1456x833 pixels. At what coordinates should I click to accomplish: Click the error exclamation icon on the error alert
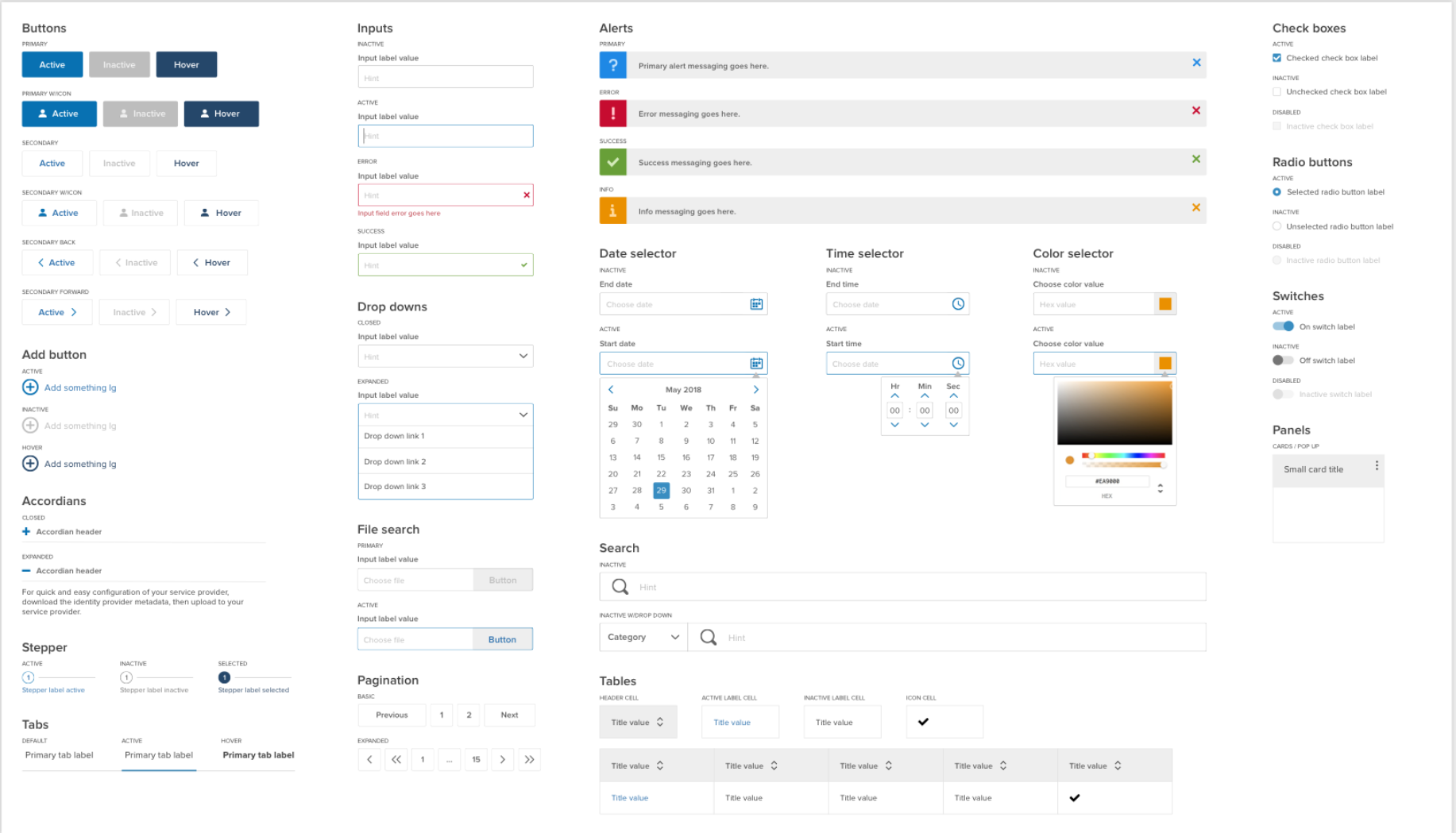[612, 113]
